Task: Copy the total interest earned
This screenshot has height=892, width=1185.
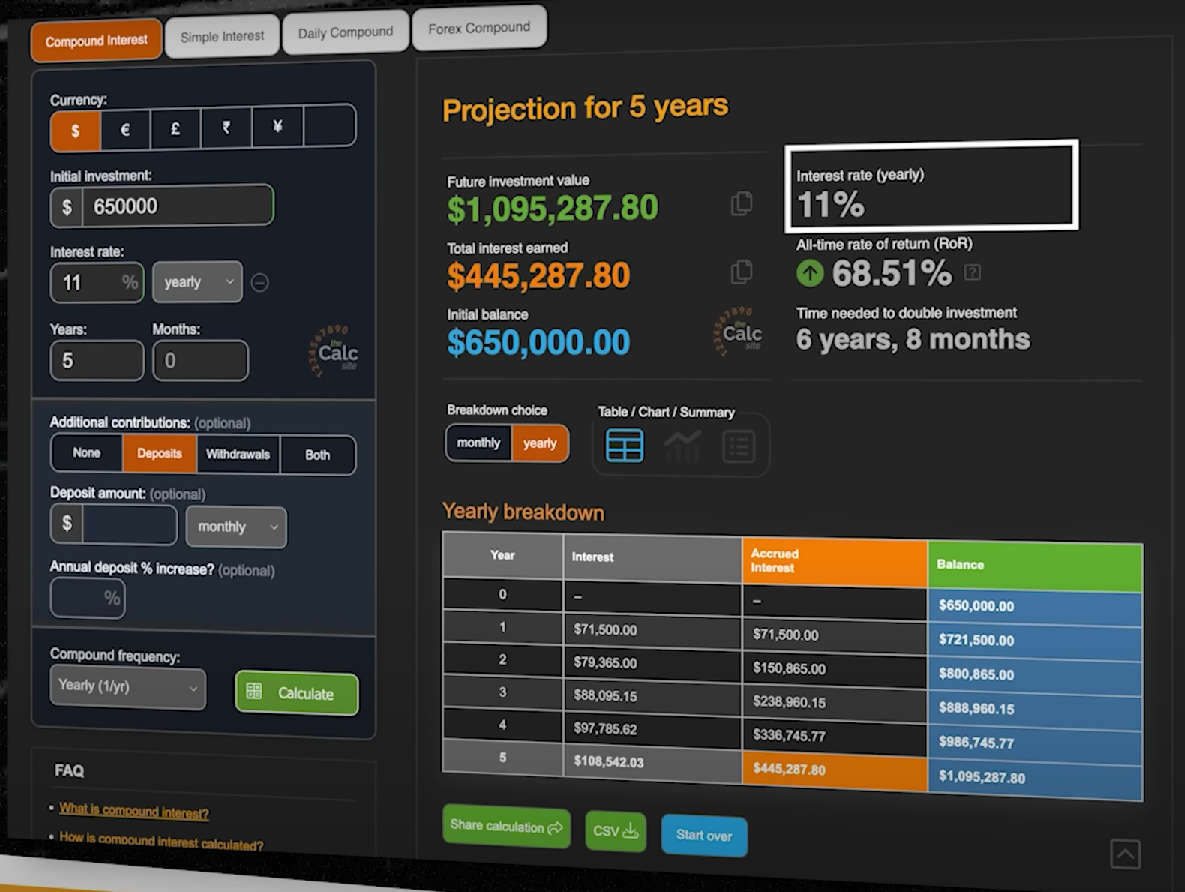Action: click(741, 271)
